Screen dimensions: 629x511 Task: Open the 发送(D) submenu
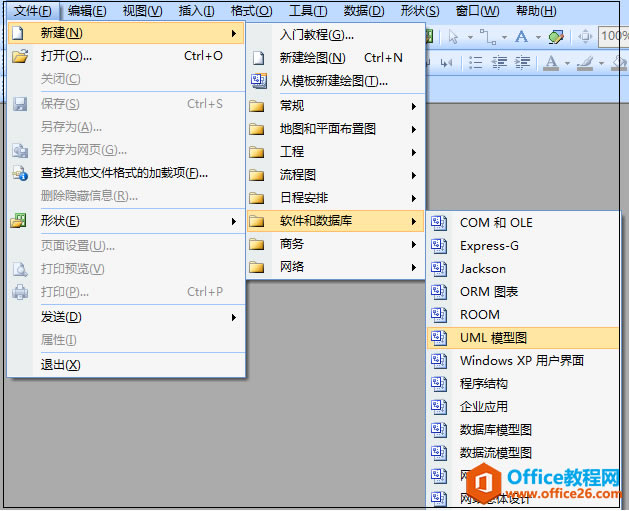[x=126, y=317]
